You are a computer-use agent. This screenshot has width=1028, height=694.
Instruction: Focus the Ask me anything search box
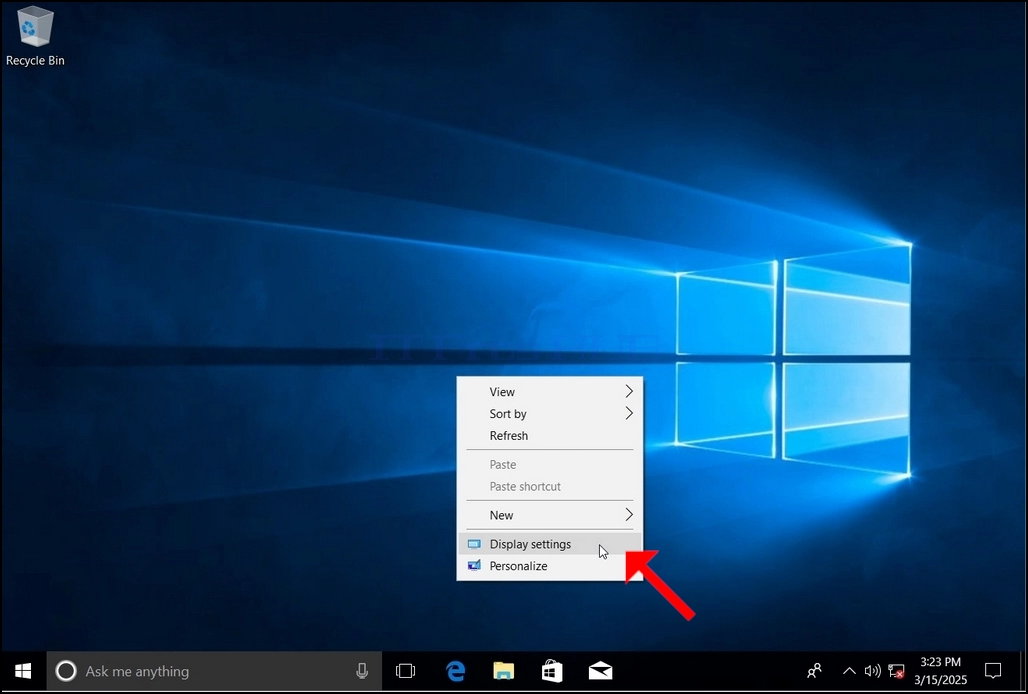[x=214, y=671]
